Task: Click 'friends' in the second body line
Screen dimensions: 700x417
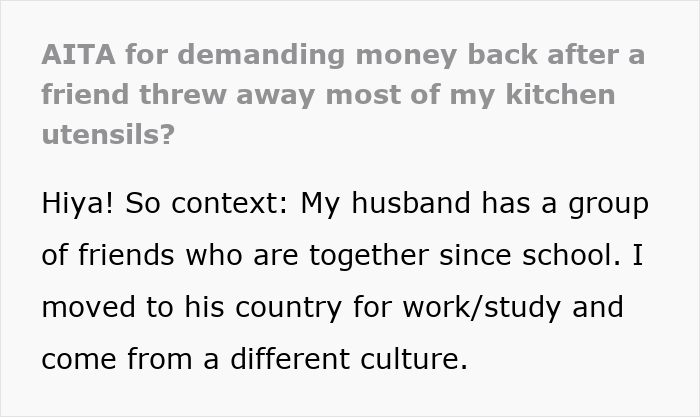Action: [x=126, y=255]
